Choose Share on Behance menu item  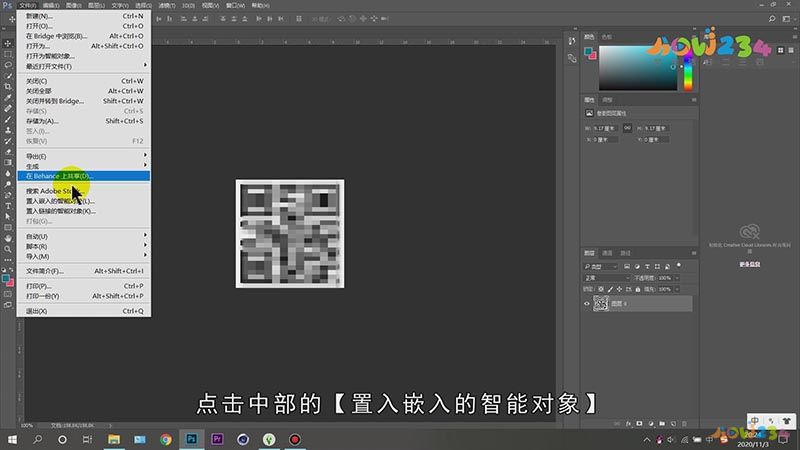click(x=84, y=176)
